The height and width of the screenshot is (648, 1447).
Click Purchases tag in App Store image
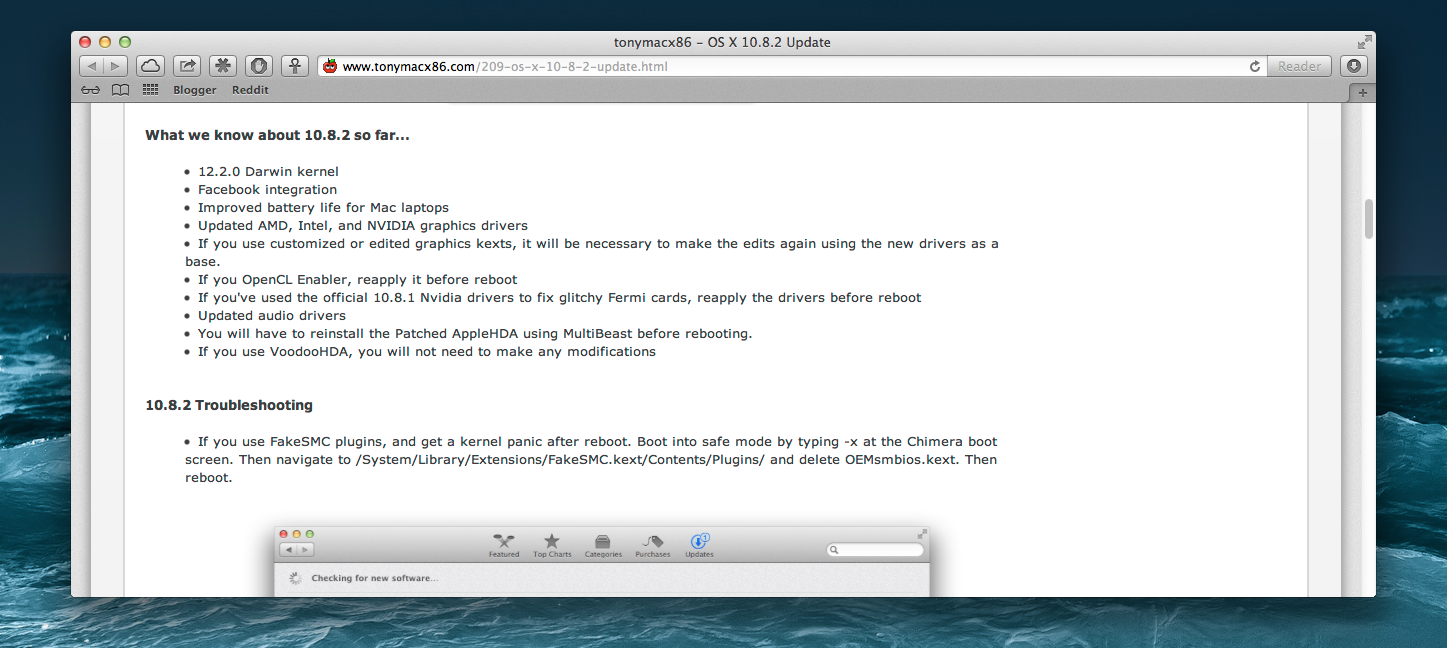pos(653,545)
